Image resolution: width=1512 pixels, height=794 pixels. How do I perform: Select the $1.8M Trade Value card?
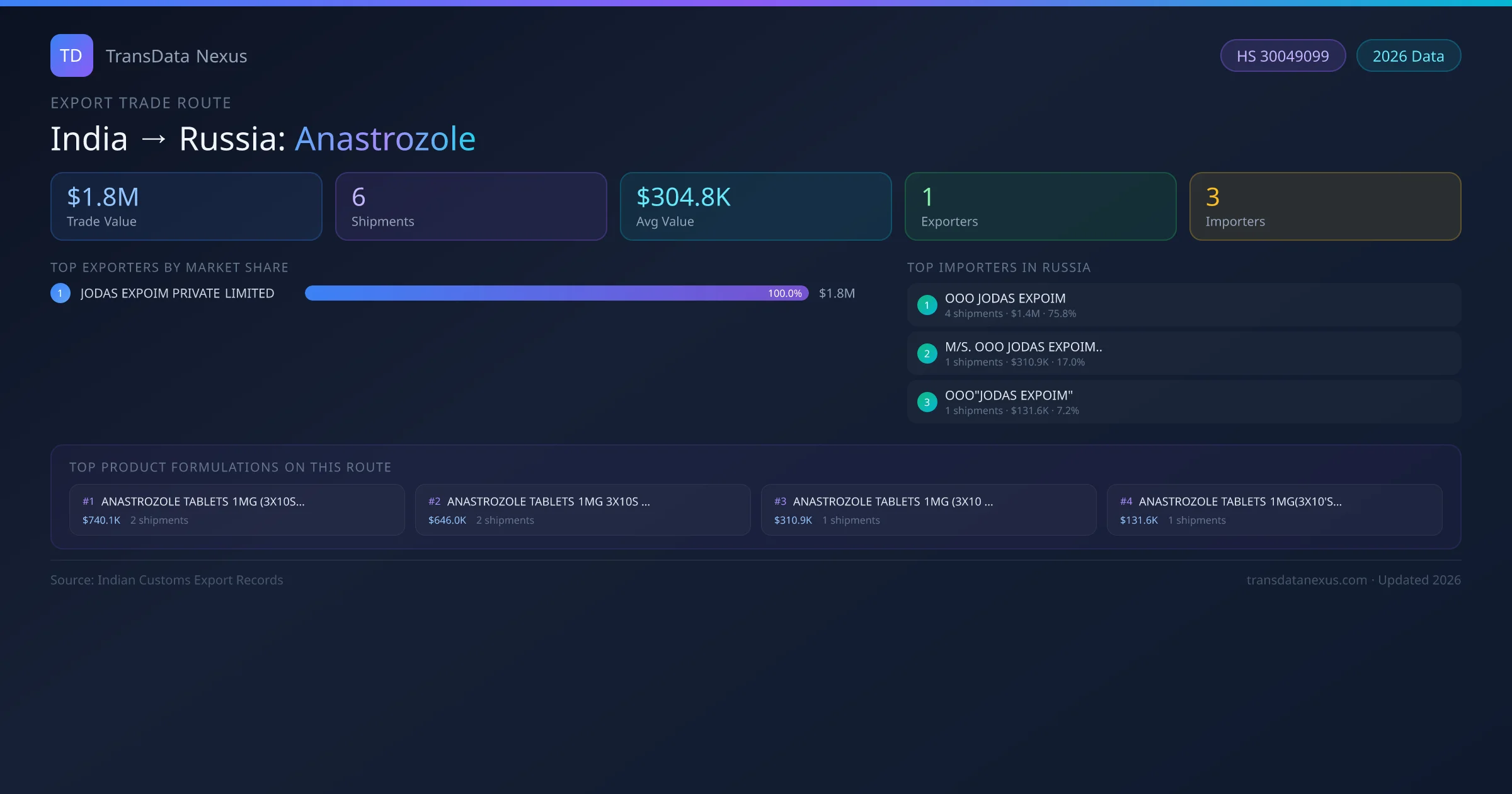[x=186, y=207]
